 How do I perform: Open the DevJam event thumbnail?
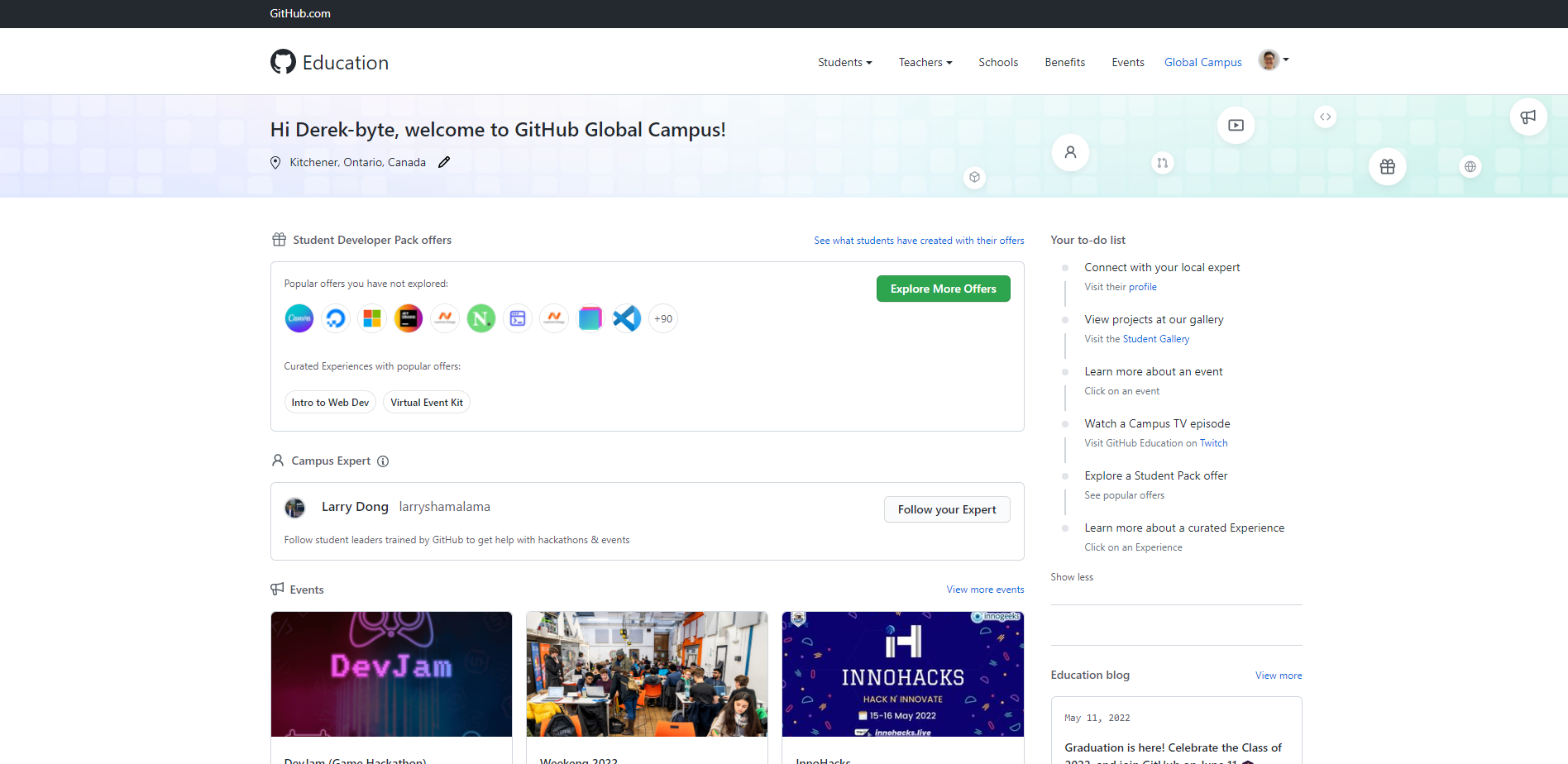pos(391,674)
